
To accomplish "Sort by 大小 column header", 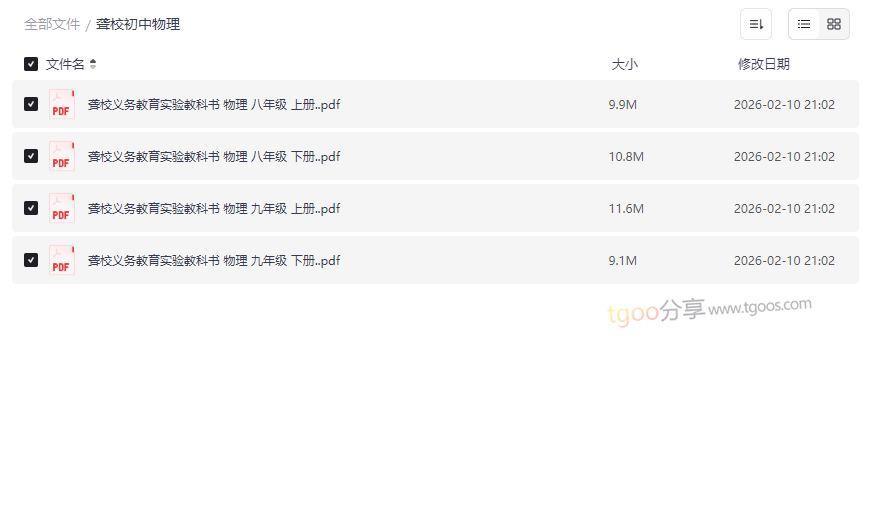I will [624, 64].
